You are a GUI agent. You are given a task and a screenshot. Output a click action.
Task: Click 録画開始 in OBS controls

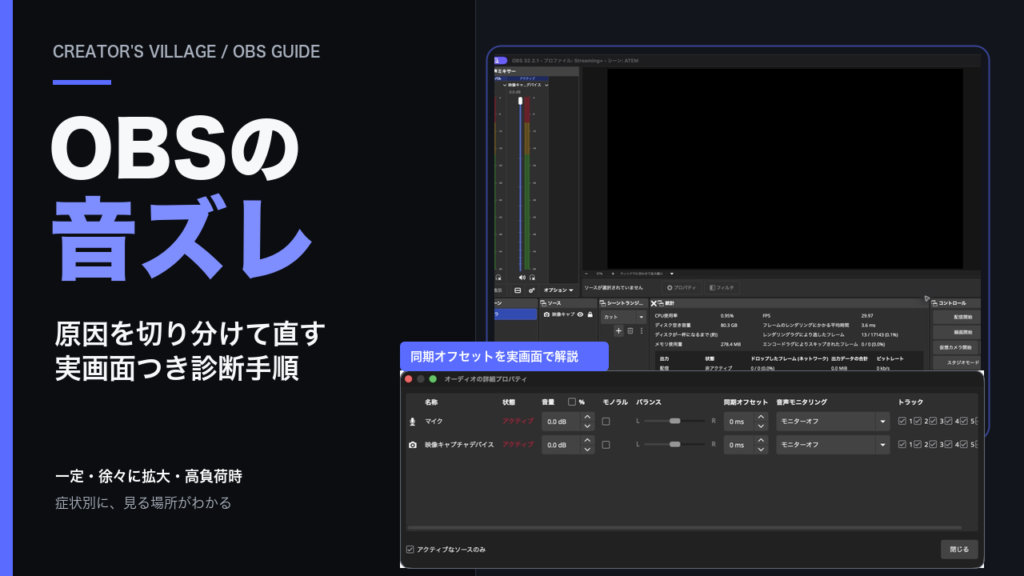[x=957, y=332]
